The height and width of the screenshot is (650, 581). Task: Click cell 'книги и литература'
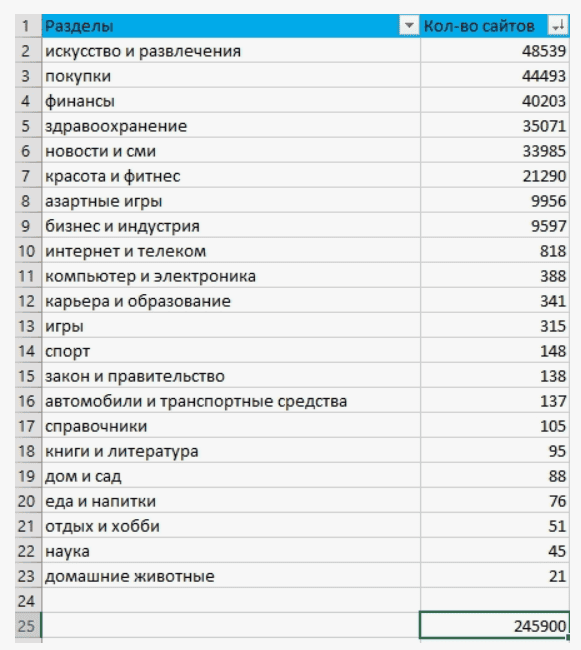pyautogui.click(x=231, y=451)
